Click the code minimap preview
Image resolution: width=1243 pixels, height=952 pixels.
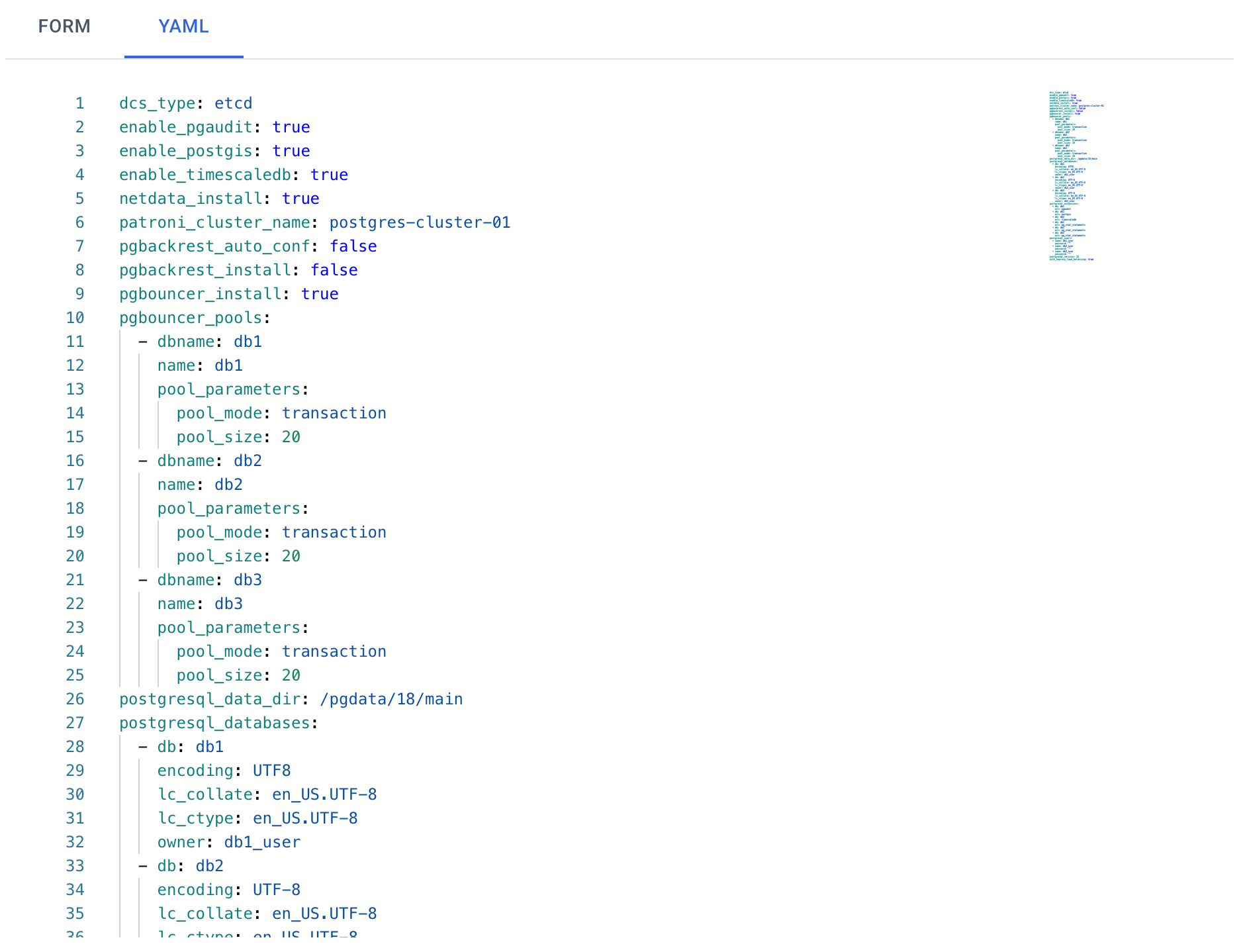point(1076,176)
